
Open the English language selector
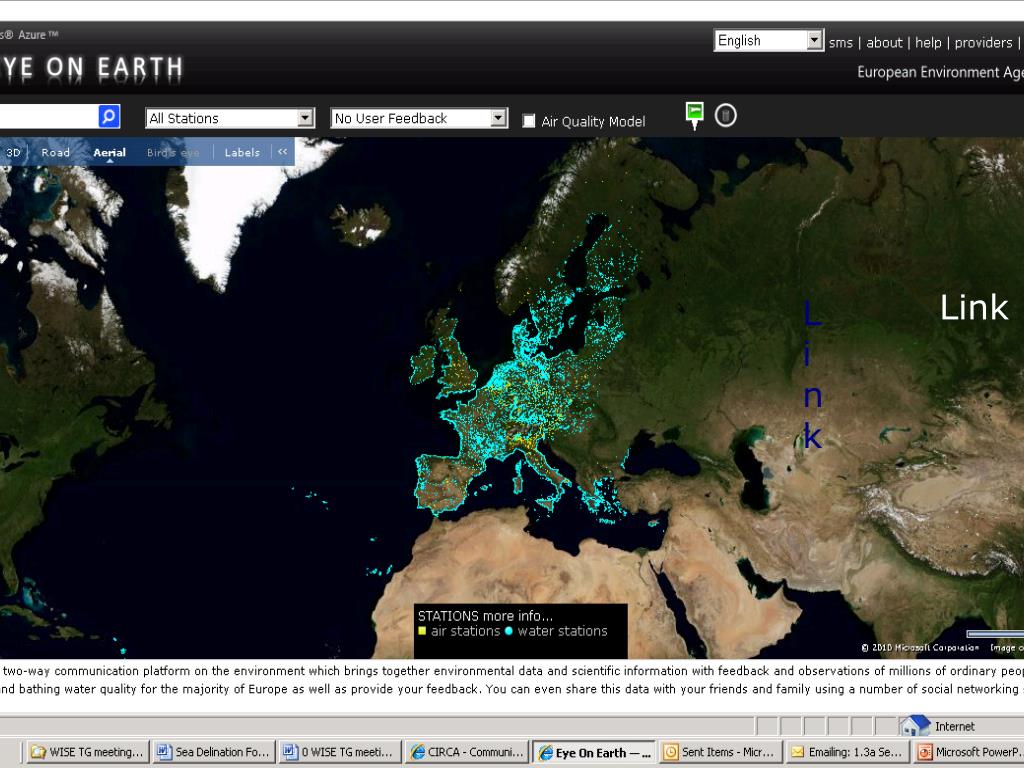(814, 41)
